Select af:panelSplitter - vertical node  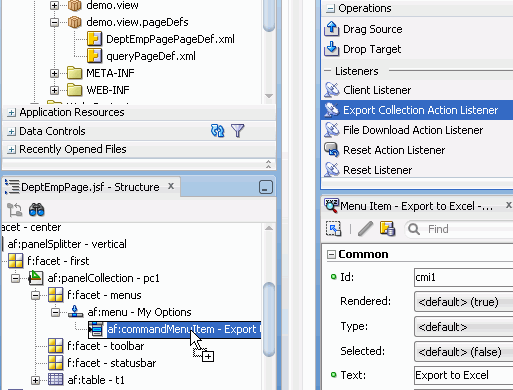(x=67, y=244)
